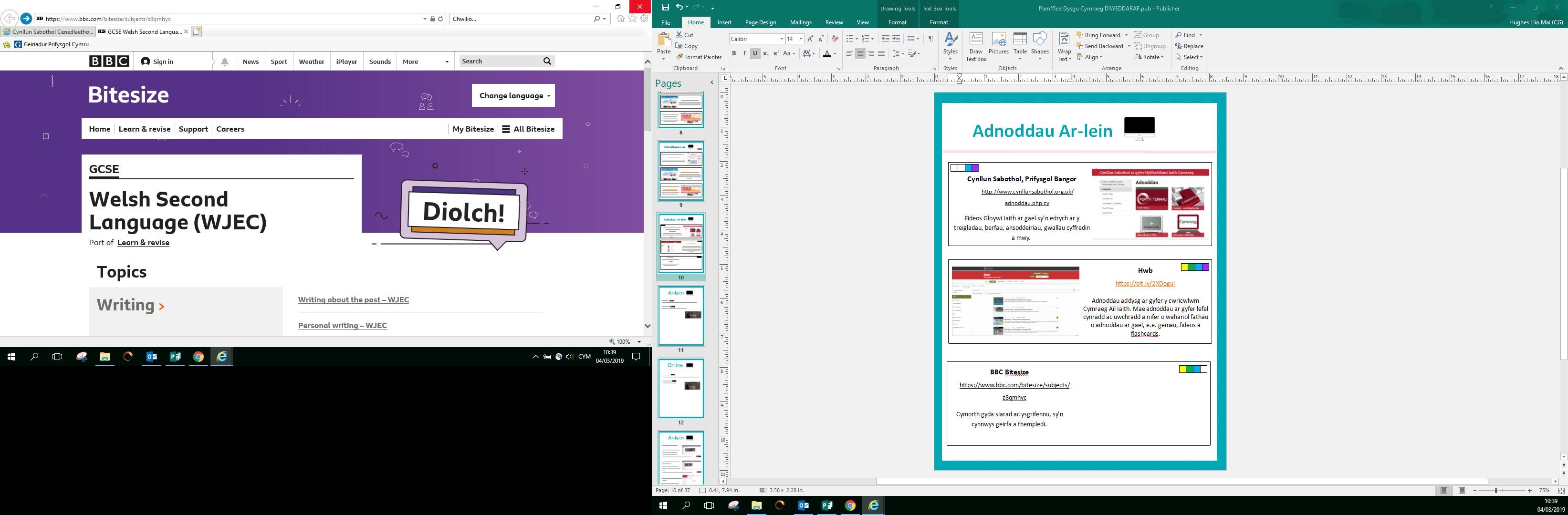Open the Change language dropdown

[513, 95]
